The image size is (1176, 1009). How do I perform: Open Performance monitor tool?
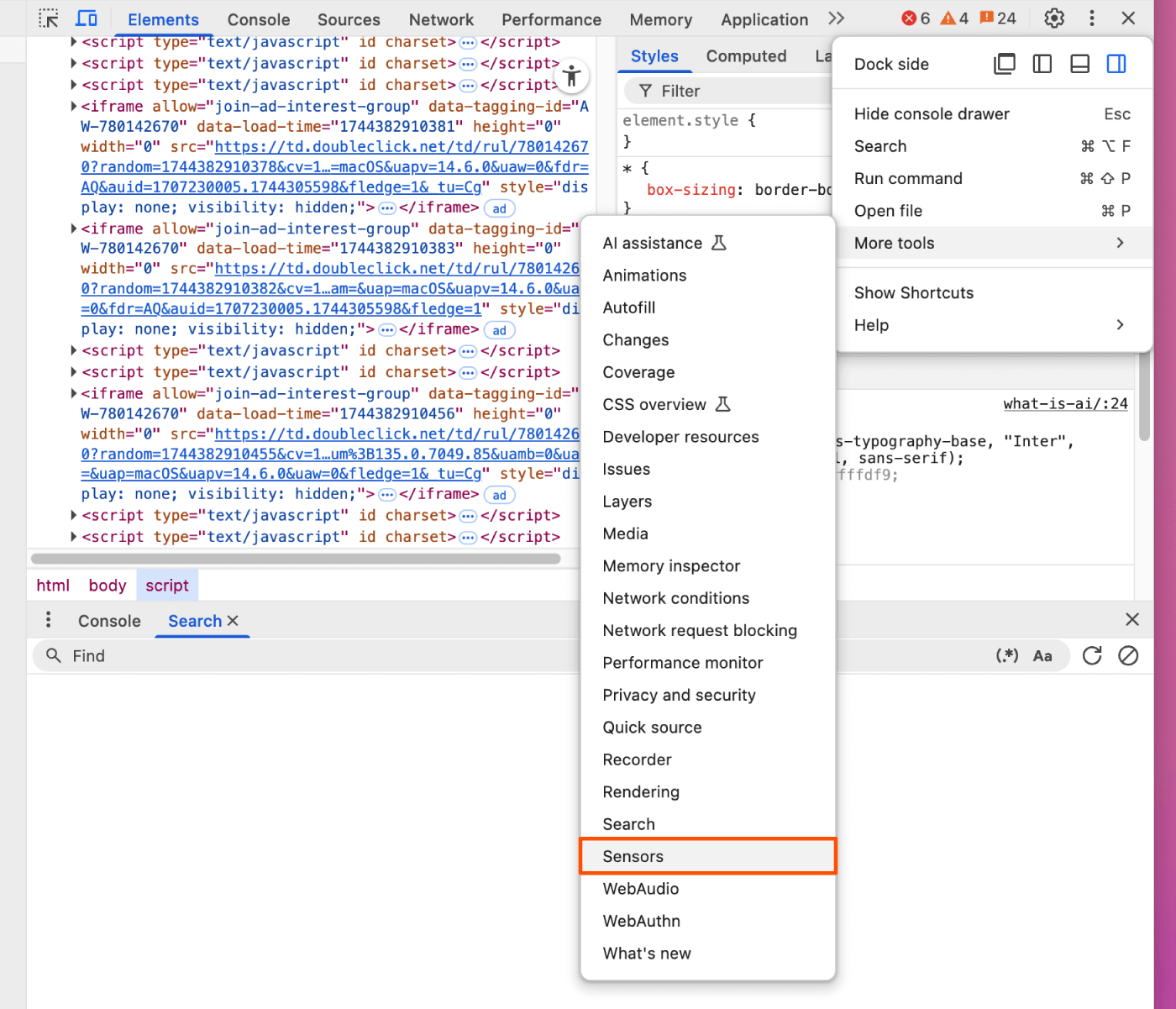click(x=708, y=663)
